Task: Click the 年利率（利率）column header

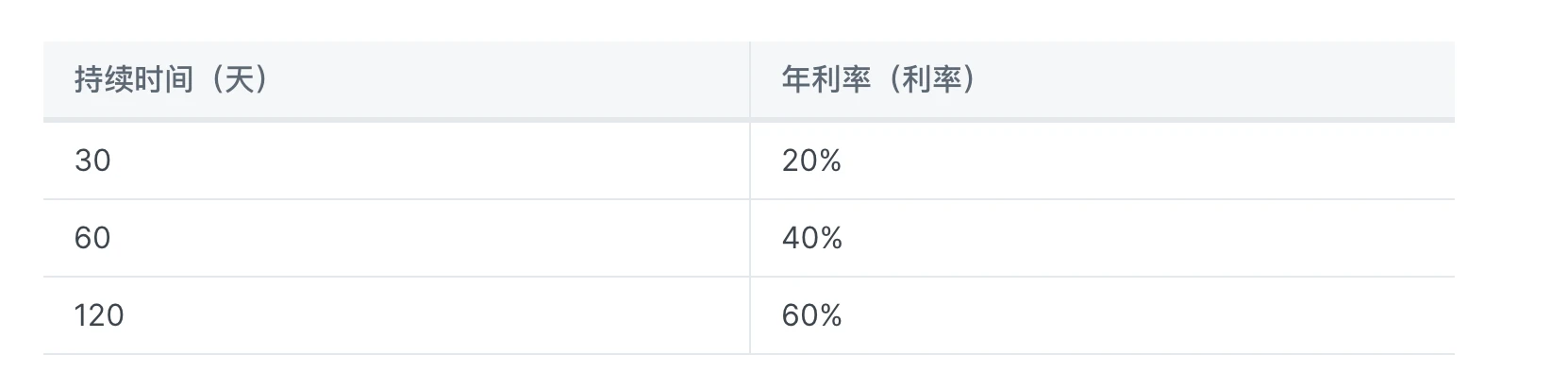Action: pyautogui.click(x=1103, y=80)
